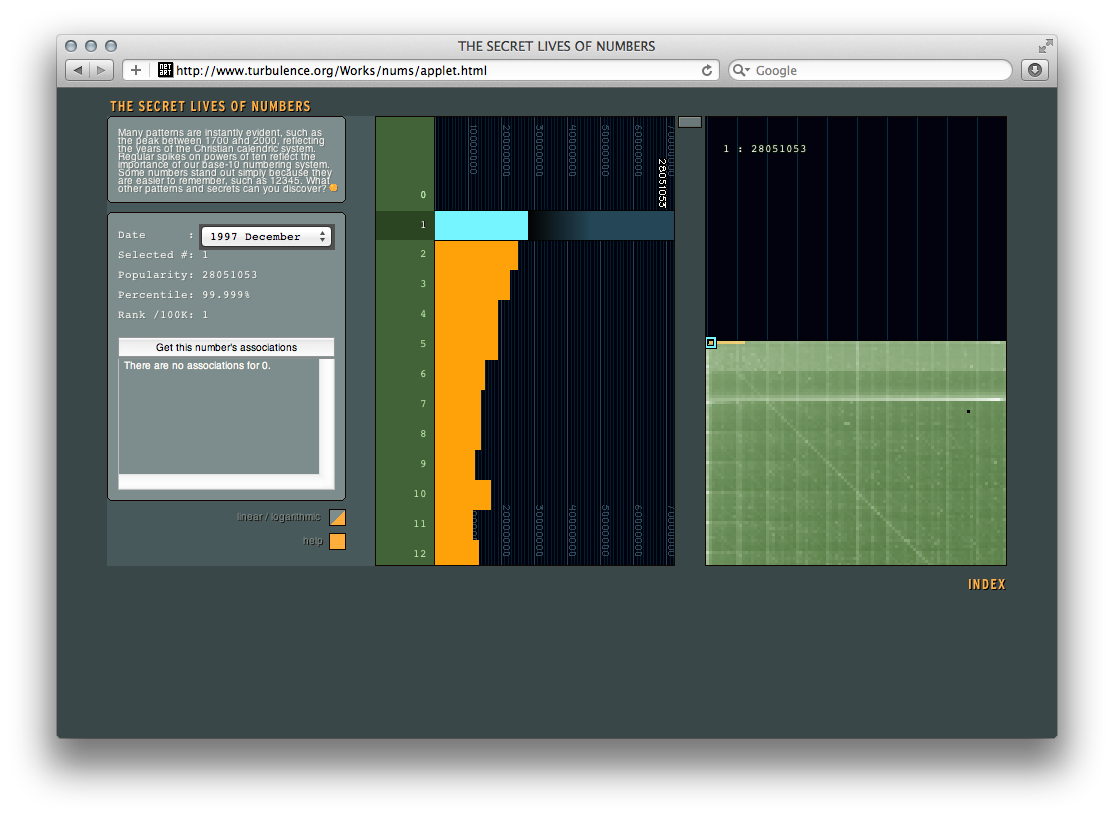This screenshot has width=1114, height=817.
Task: Click the add bookmark plus button
Action: (x=136, y=70)
